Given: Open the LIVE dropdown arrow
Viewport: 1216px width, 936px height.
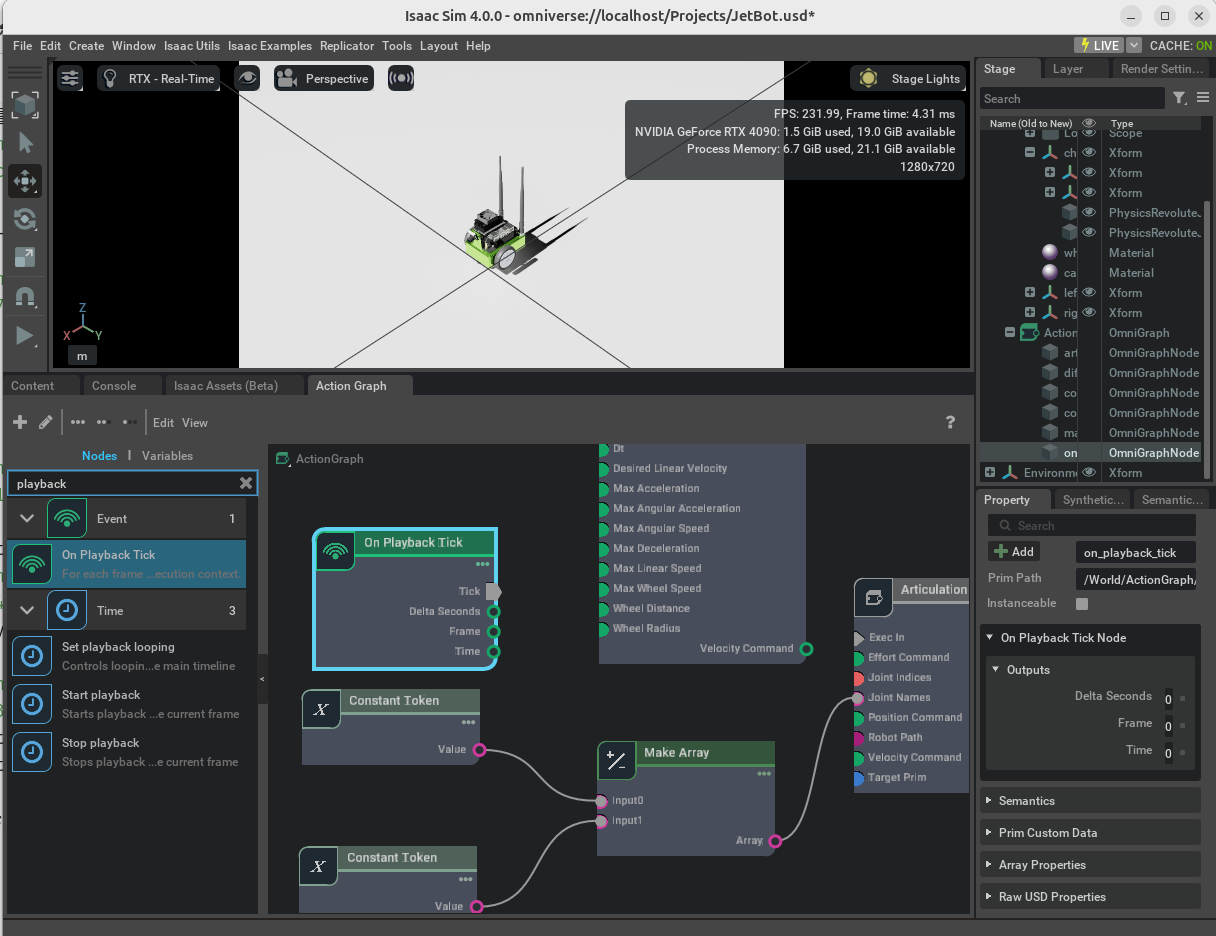Looking at the screenshot, I should [x=1134, y=45].
